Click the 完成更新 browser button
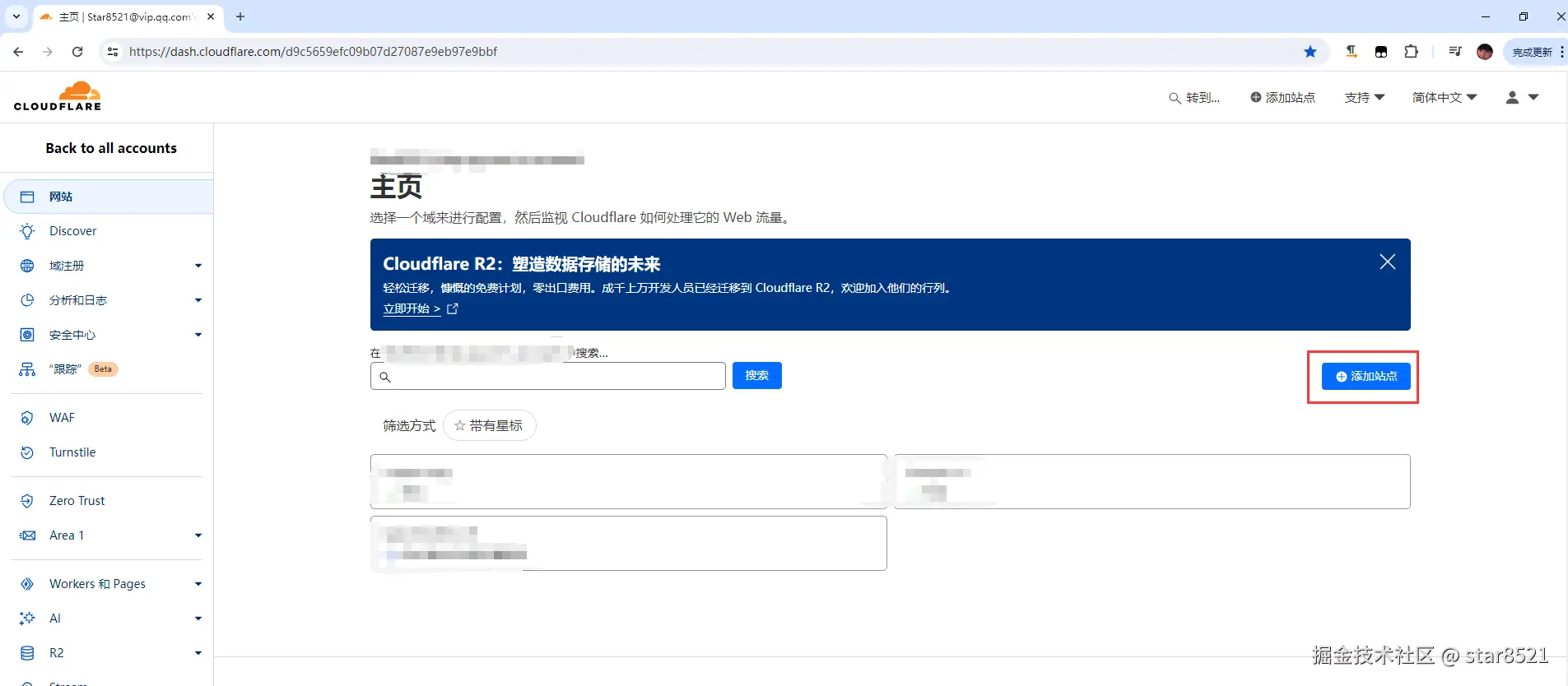1568x686 pixels. pos(1536,51)
